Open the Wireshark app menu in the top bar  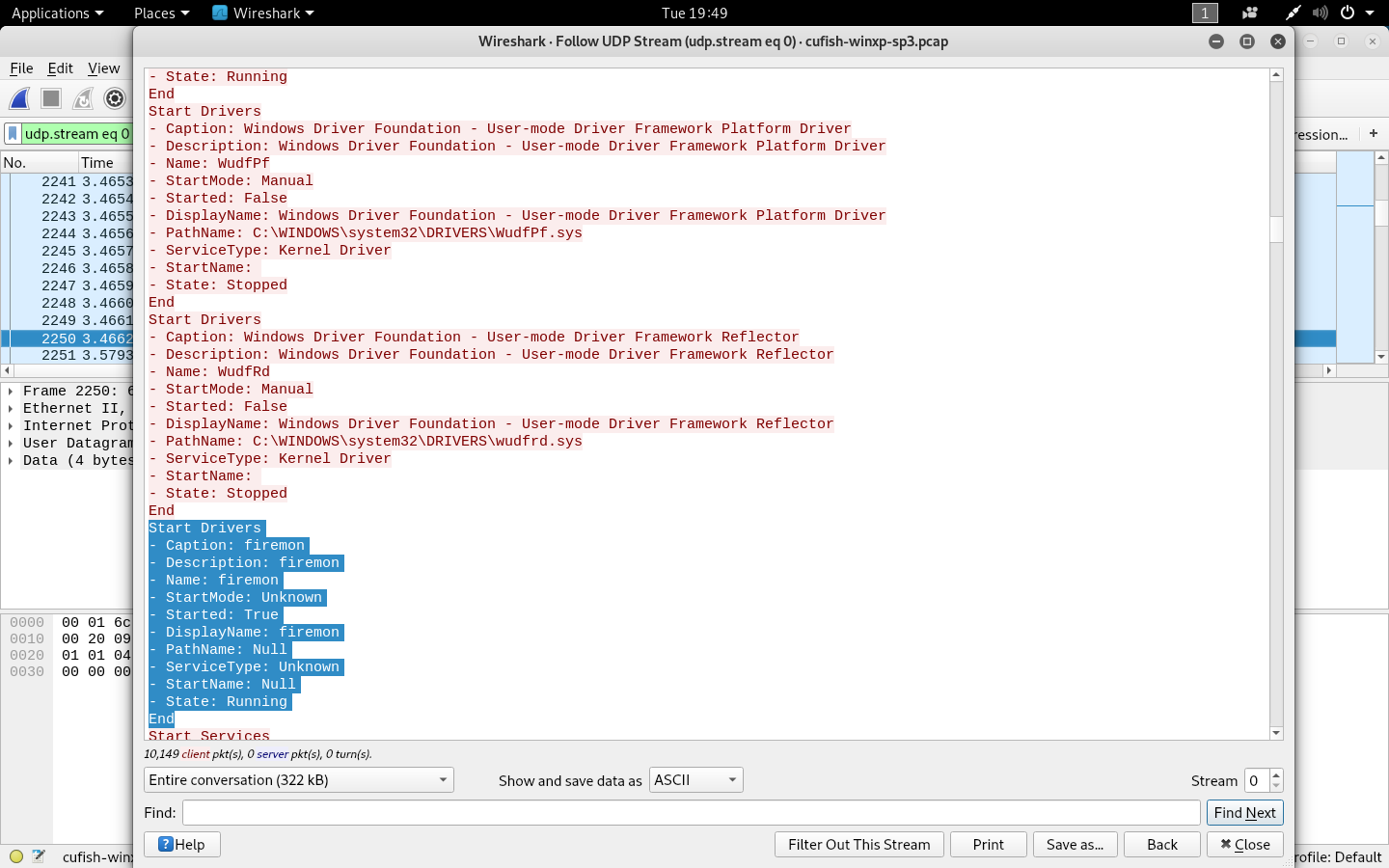coord(263,13)
